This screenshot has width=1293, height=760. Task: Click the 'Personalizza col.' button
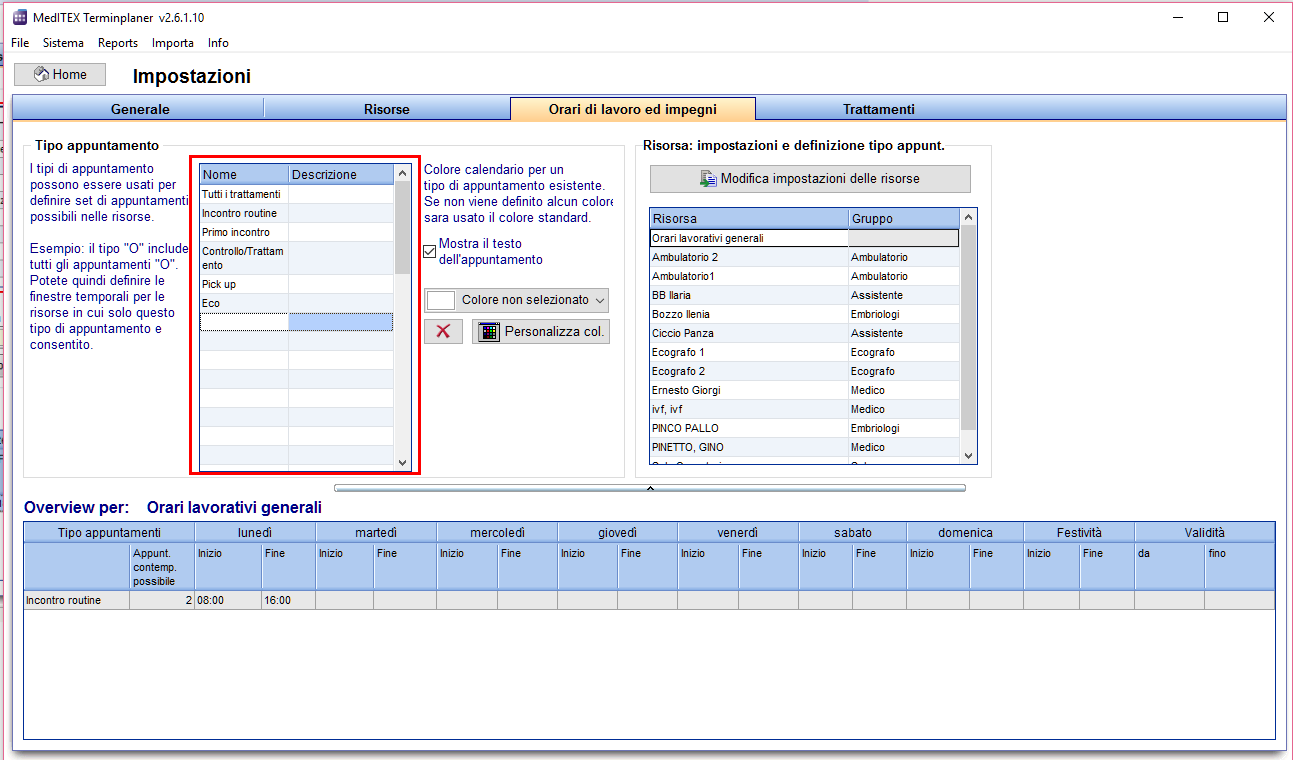[541, 332]
